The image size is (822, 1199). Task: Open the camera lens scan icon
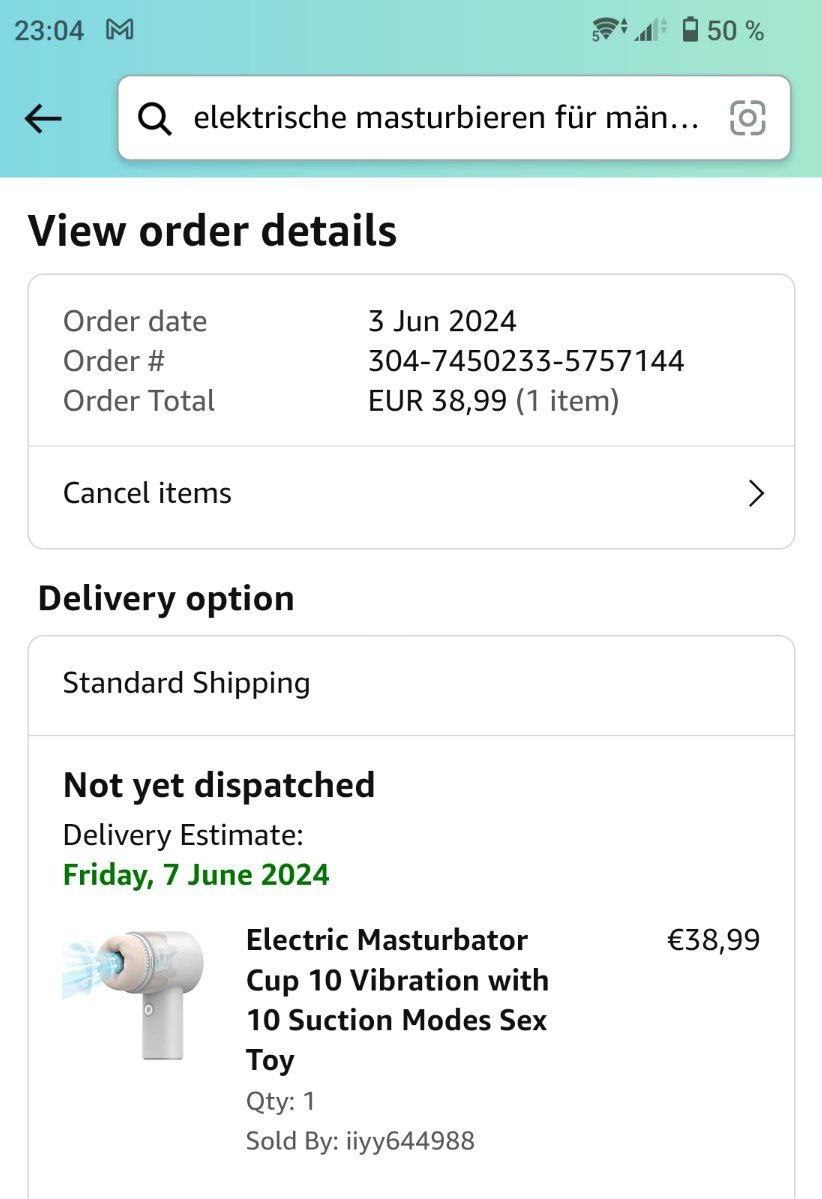748,118
